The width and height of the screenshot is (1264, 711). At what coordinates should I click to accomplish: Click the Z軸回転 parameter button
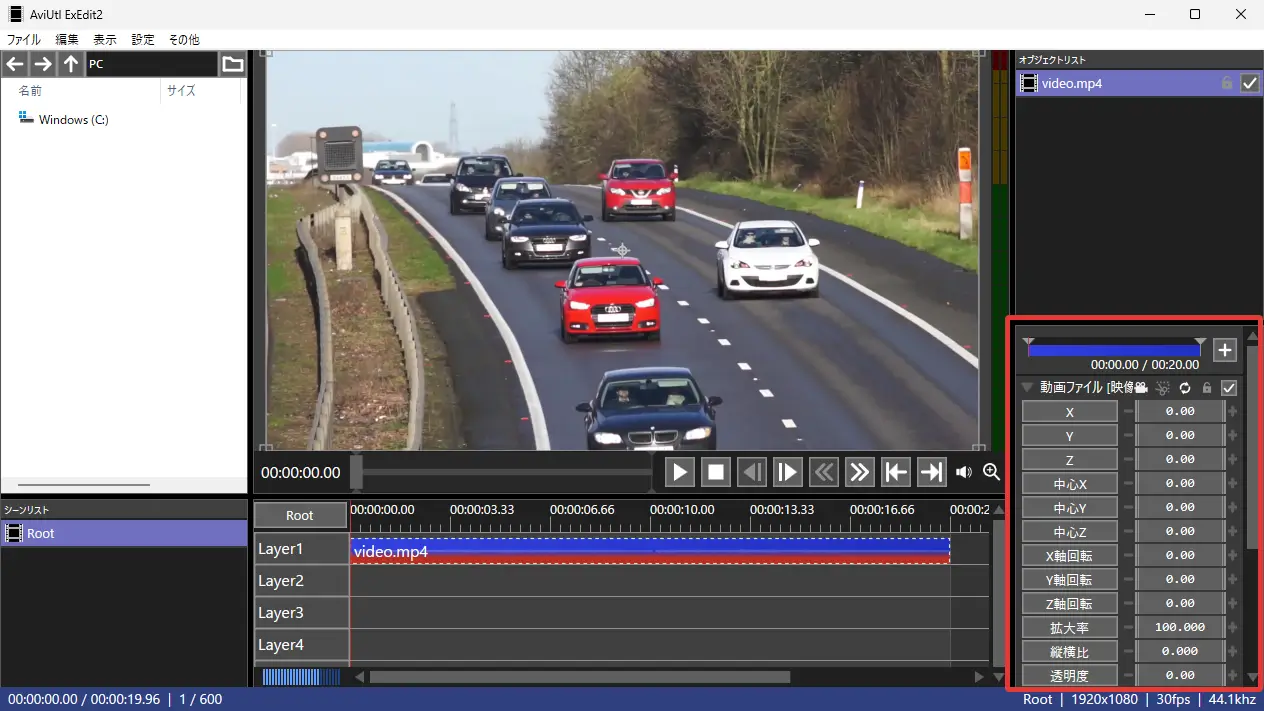coord(1069,603)
